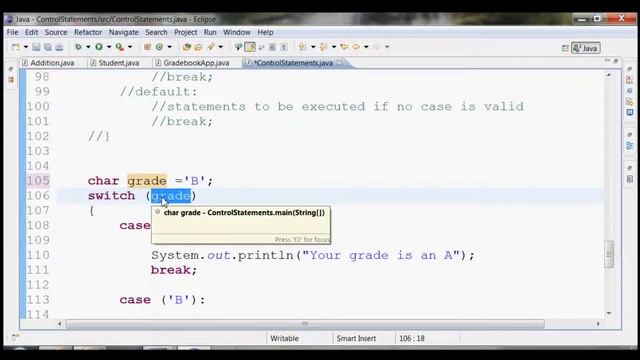Click the Open Perspective icon
Screen dimensions: 640x360
(565, 48)
